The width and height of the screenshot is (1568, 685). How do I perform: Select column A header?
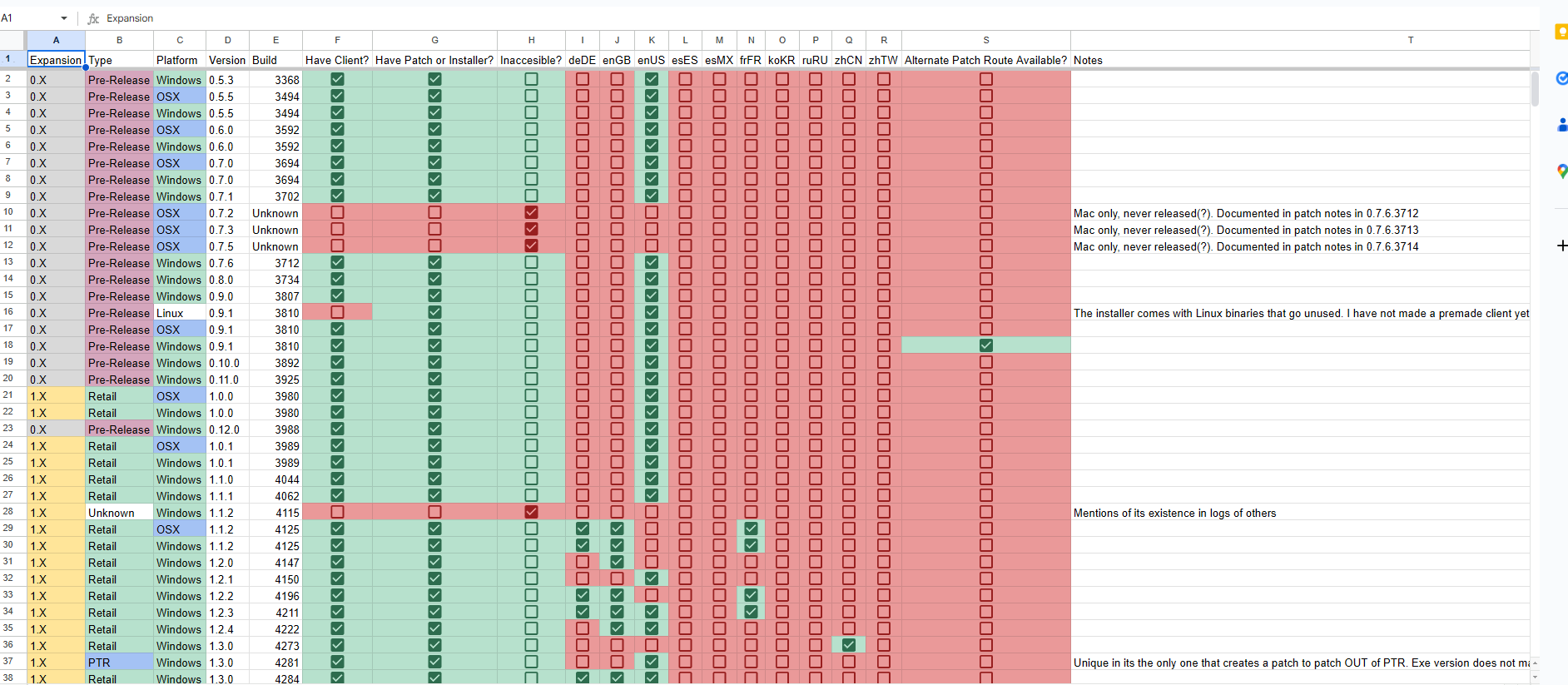[56, 40]
